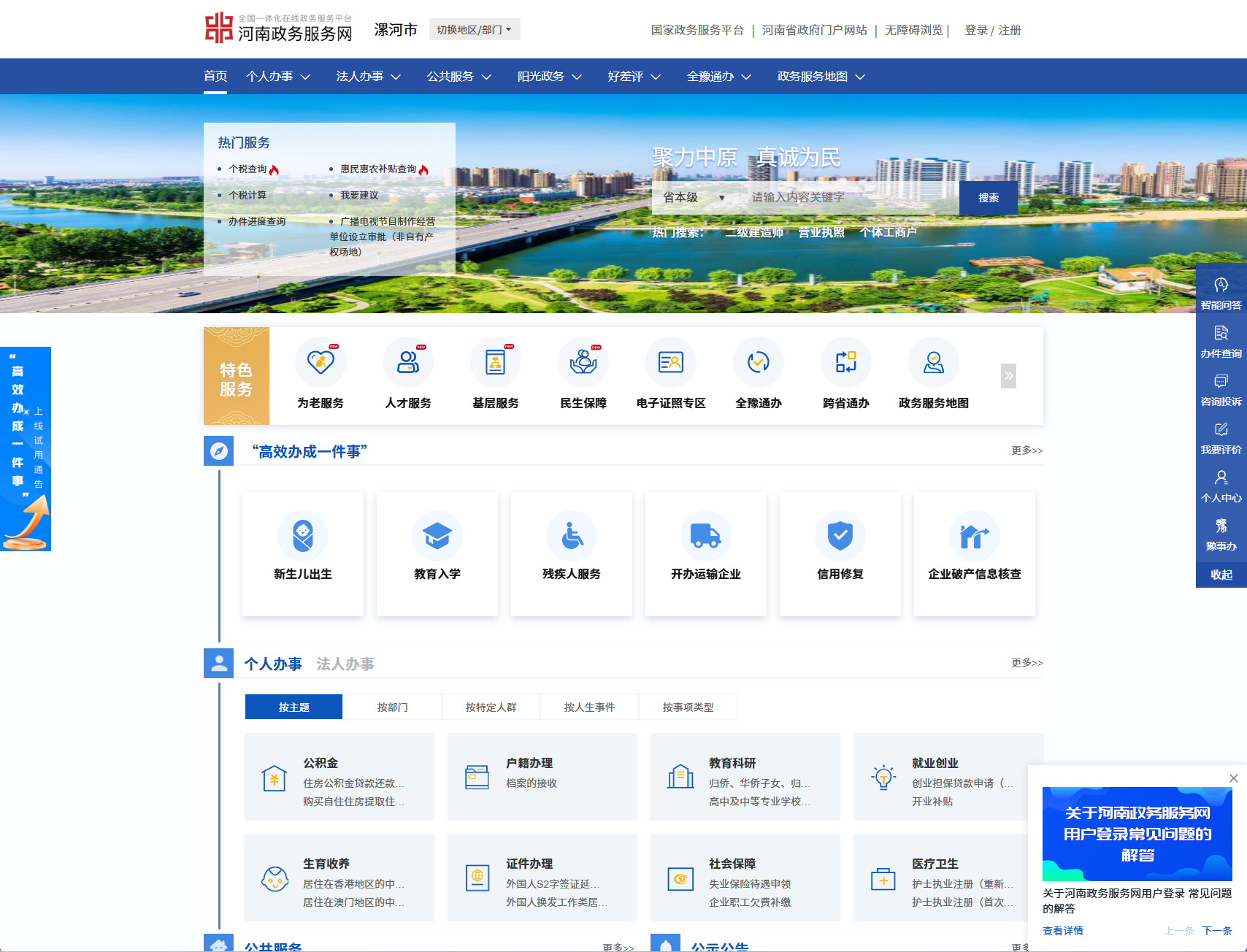Click the 收起 sidebar button

point(1221,575)
